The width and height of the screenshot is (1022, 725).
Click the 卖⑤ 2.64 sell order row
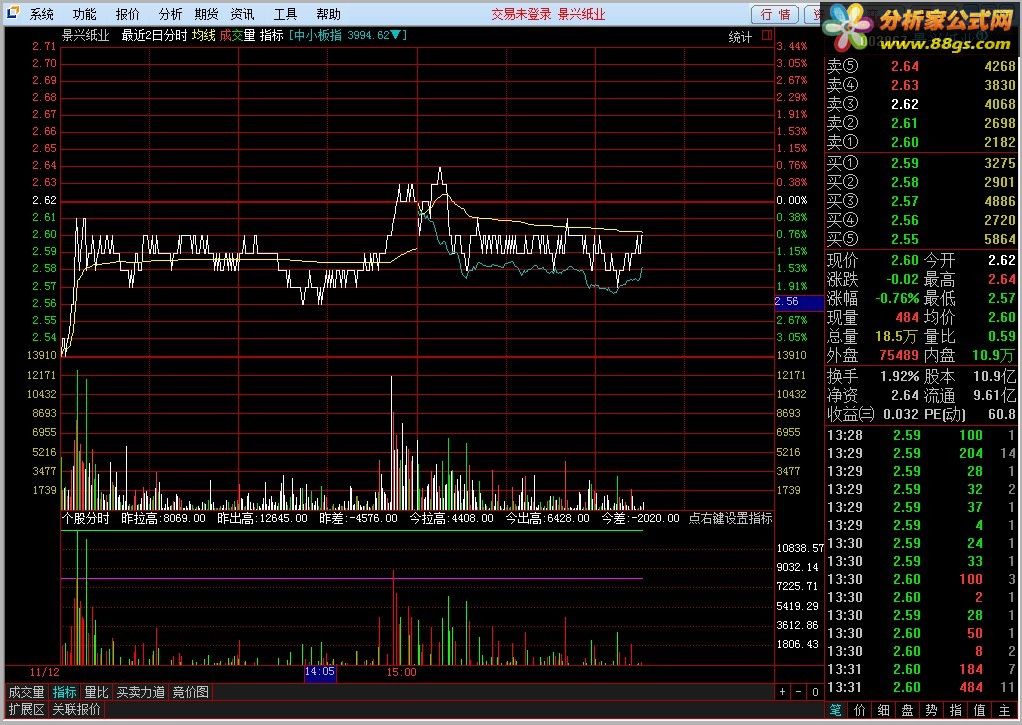click(921, 66)
